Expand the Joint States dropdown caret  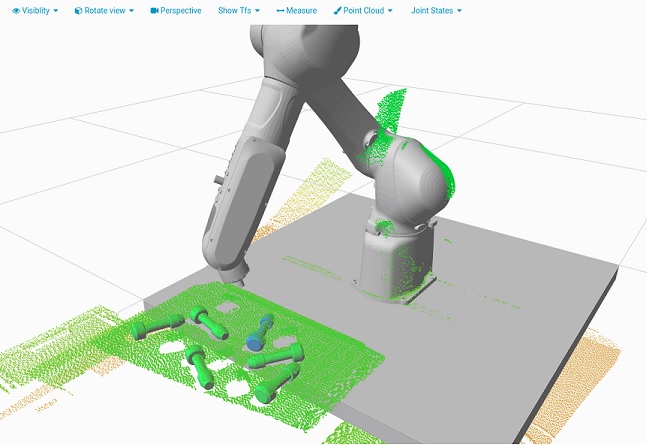point(459,11)
